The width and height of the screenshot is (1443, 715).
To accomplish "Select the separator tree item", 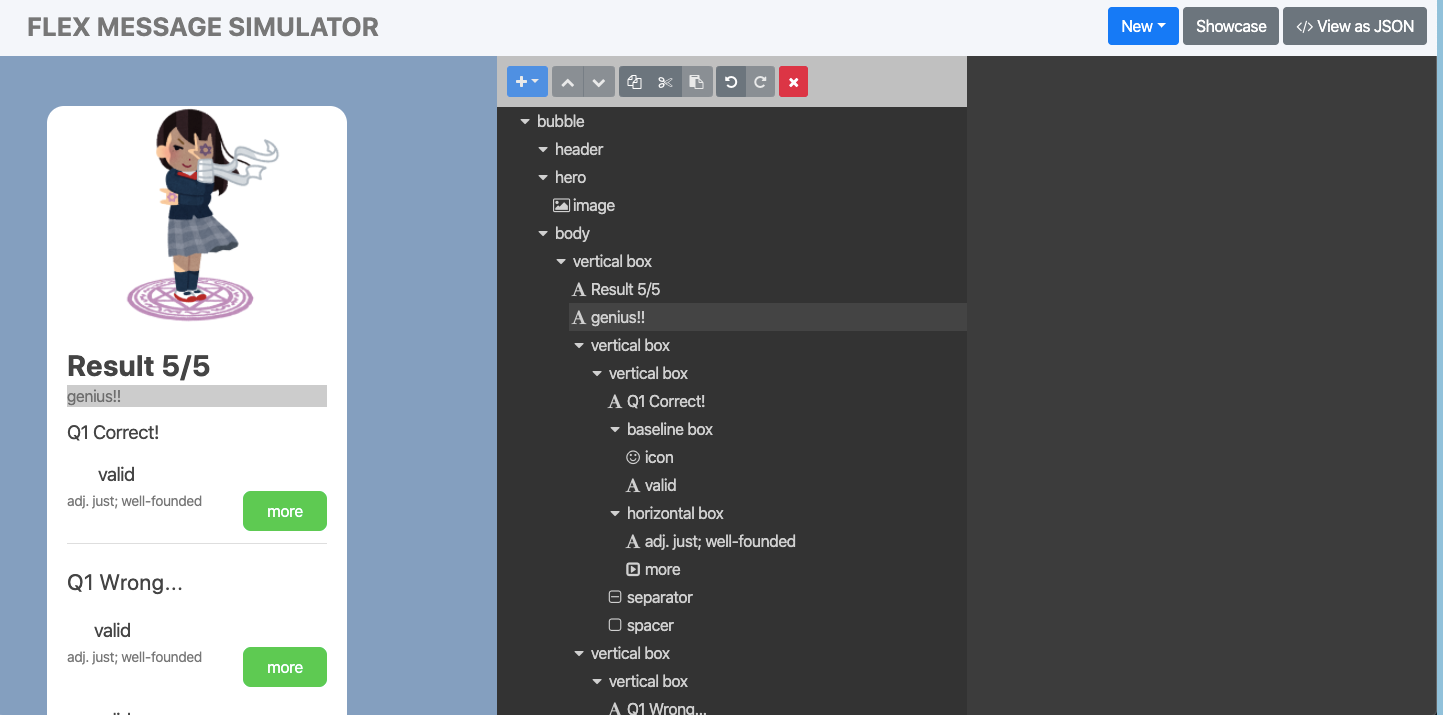I will tap(650, 597).
